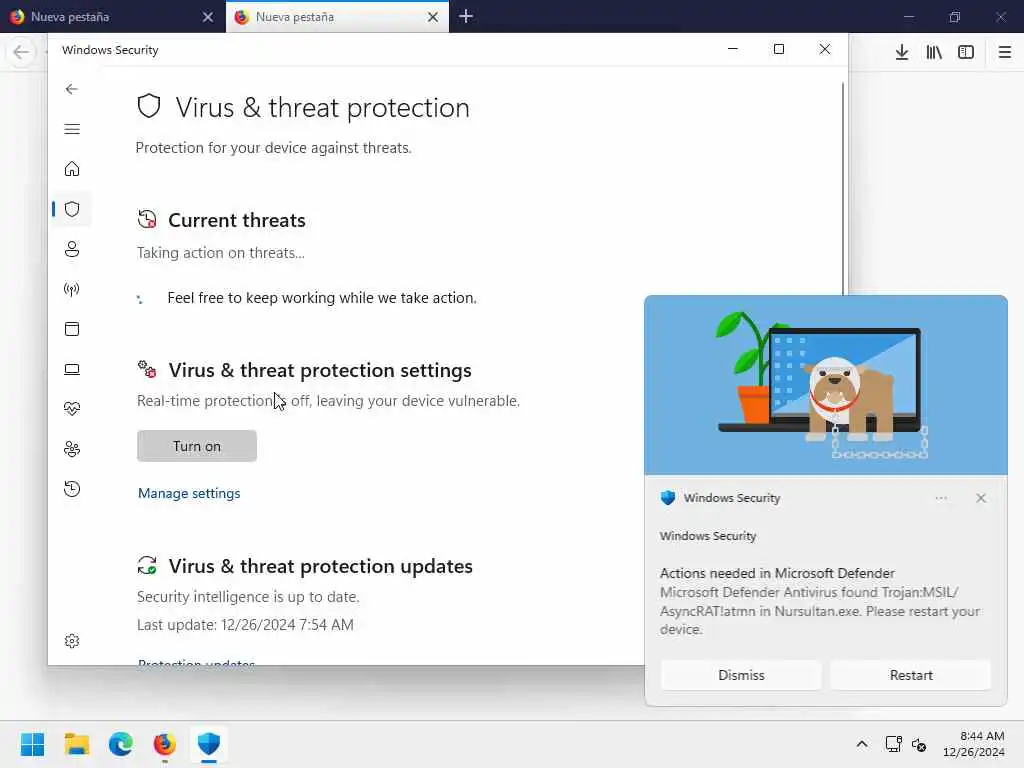Open notification options three-dots menu

tap(941, 498)
